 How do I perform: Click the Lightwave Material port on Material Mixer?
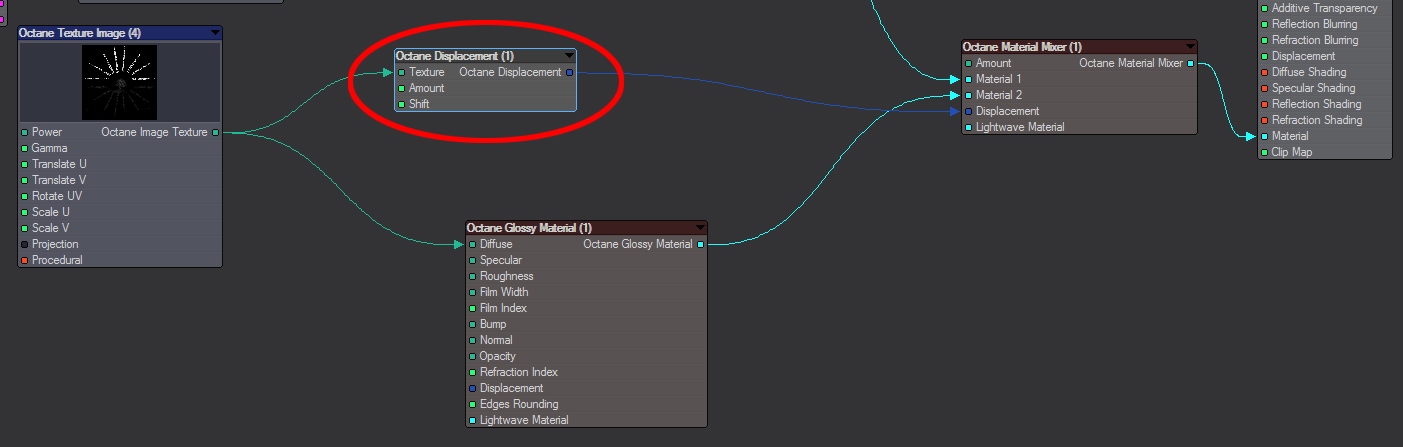969,127
